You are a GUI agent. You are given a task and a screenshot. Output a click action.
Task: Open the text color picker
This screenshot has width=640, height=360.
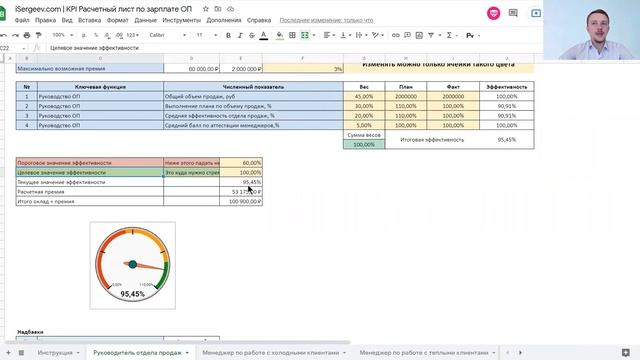click(x=264, y=36)
